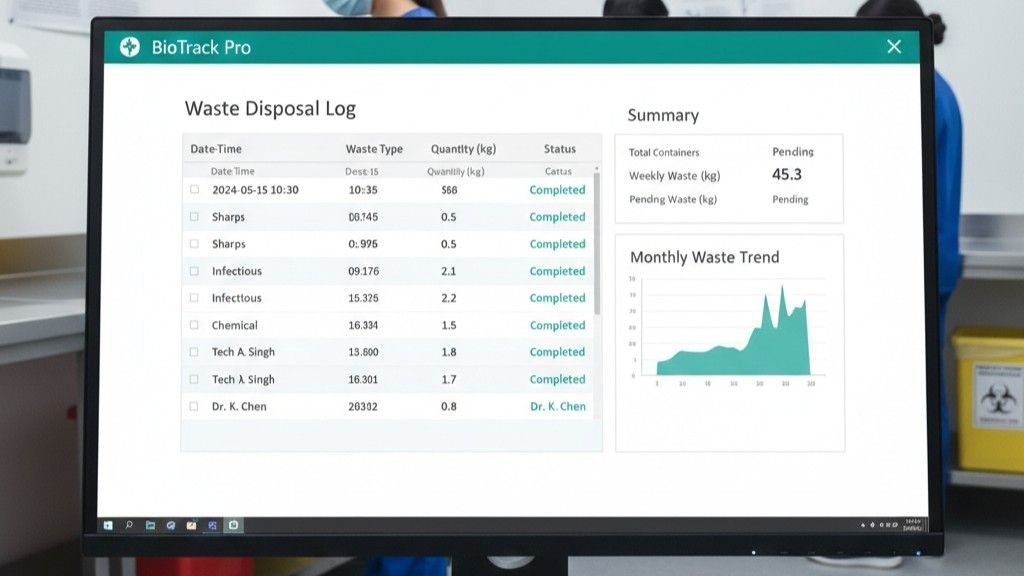
Task: Click the BioTrack Pro taskbar icon
Action: (232, 524)
